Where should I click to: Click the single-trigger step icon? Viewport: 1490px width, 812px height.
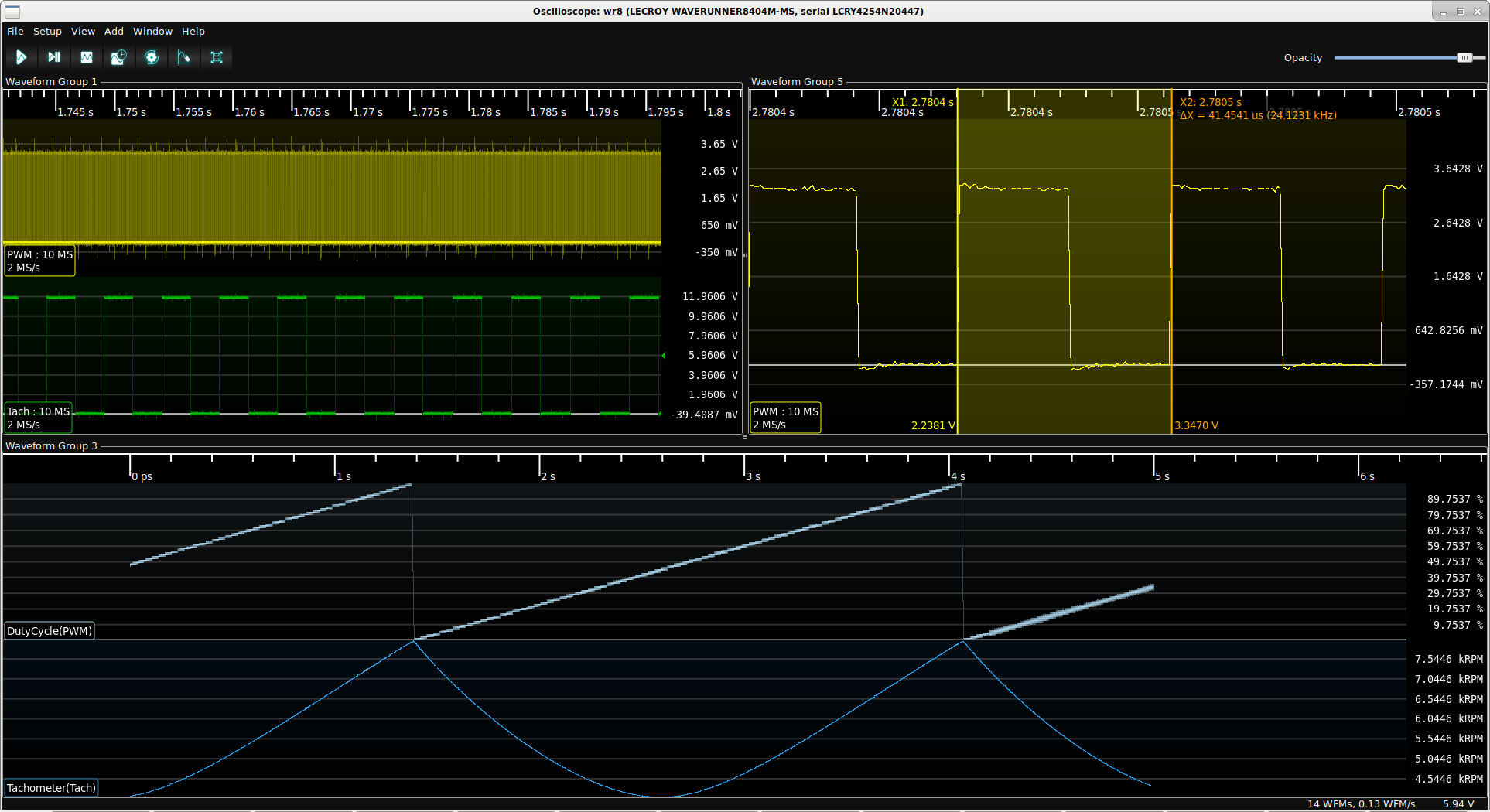click(x=53, y=57)
